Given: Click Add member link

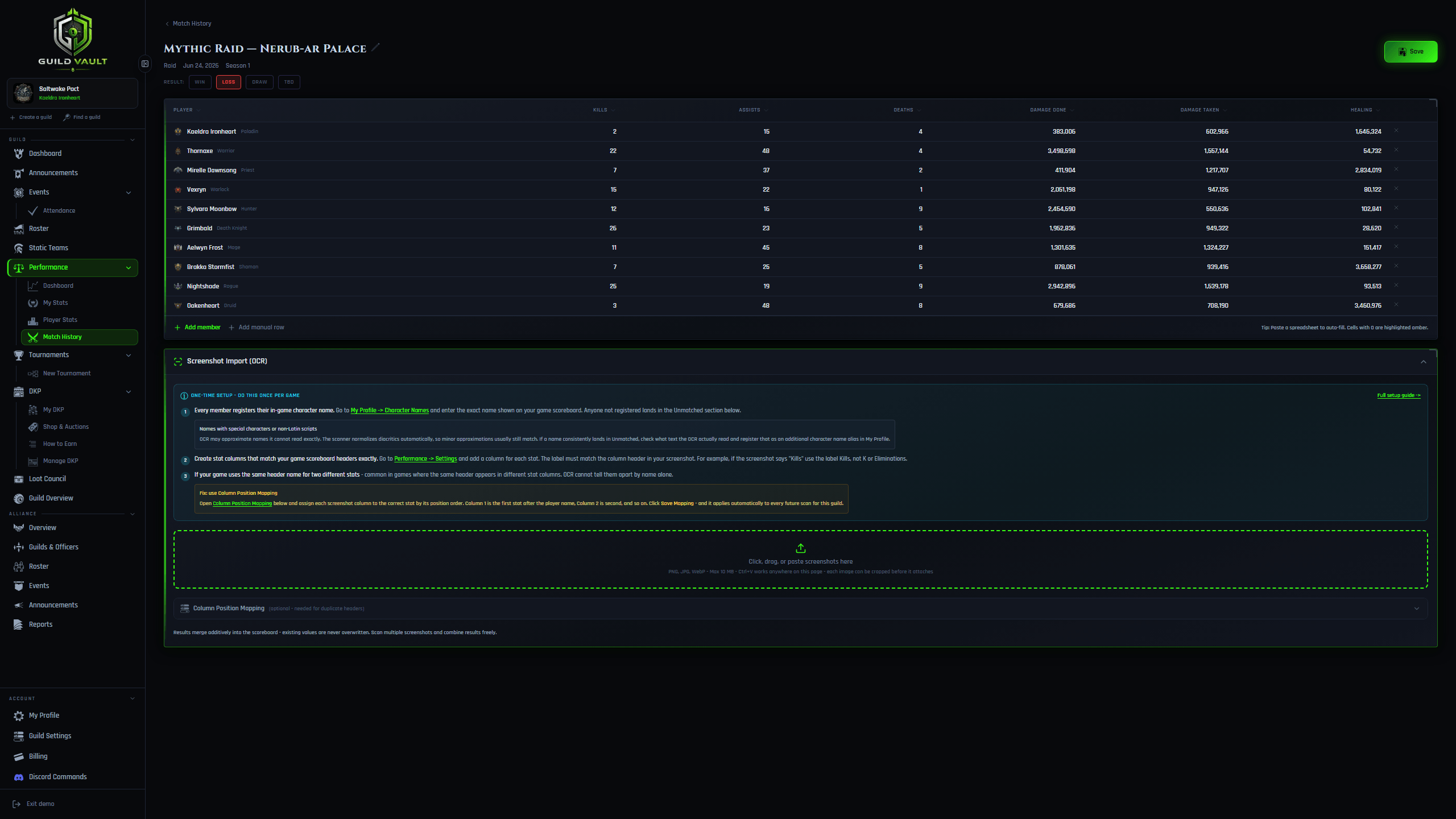Looking at the screenshot, I should pos(197,328).
